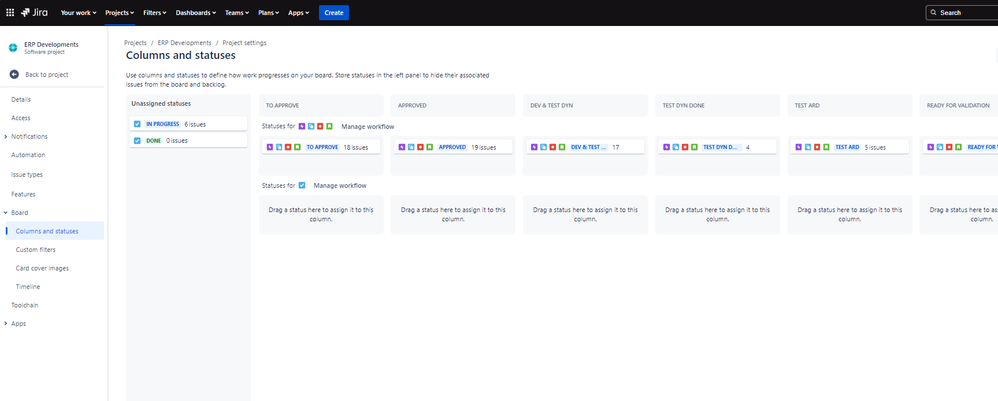The image size is (998, 401).
Task: Click the Epic icon on the TEST DYN D... card
Action: coord(667,147)
